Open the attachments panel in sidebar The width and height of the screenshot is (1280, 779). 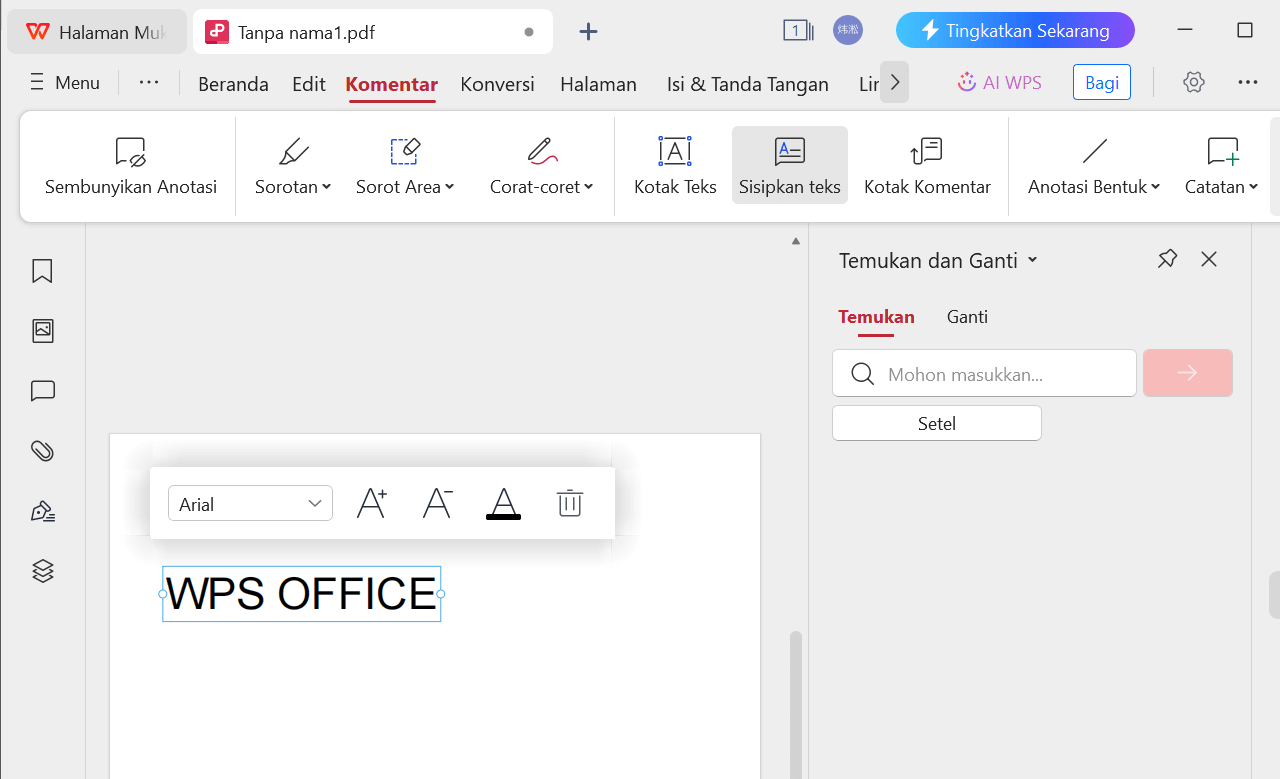coord(42,450)
